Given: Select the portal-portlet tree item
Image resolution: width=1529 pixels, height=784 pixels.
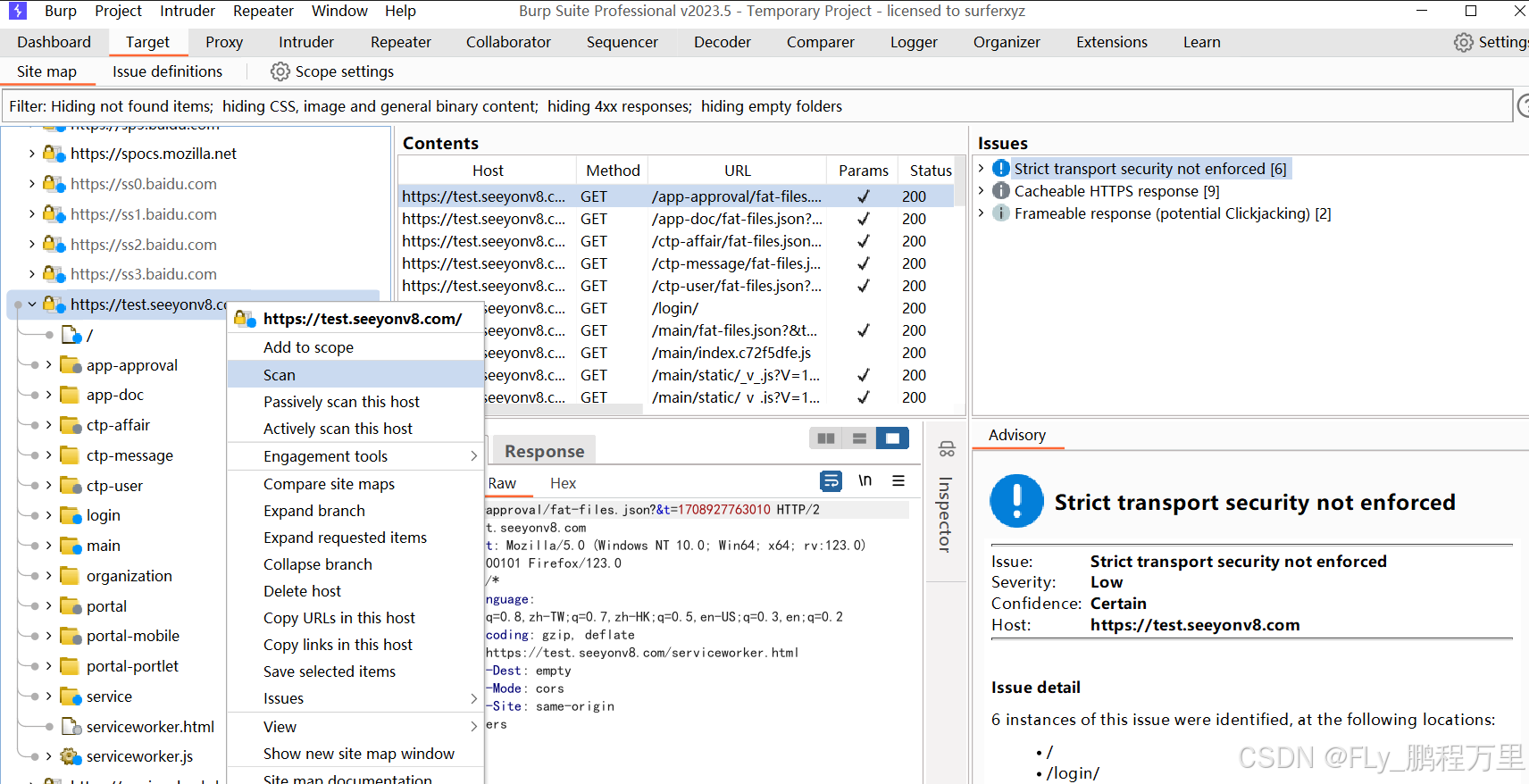Looking at the screenshot, I should (132, 666).
